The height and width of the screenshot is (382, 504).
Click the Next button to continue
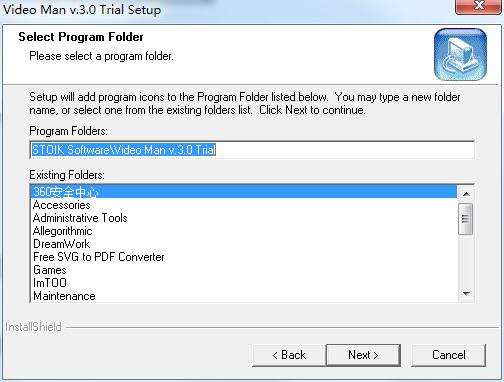coord(363,355)
